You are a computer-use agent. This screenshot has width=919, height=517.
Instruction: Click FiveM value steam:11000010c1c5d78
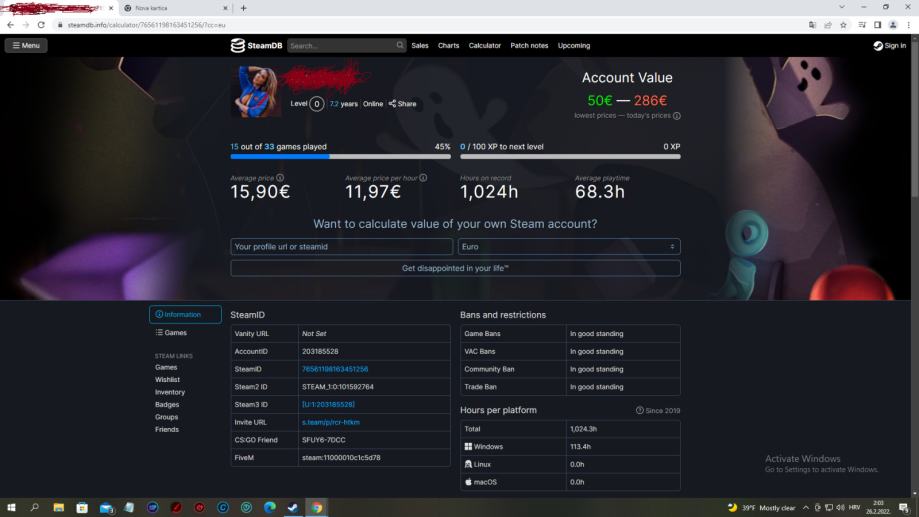tap(341, 457)
